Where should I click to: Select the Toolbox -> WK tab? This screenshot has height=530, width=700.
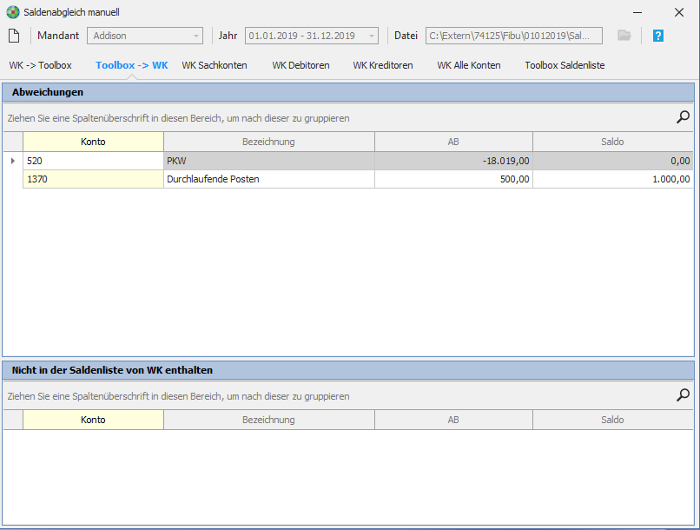[x=132, y=65]
